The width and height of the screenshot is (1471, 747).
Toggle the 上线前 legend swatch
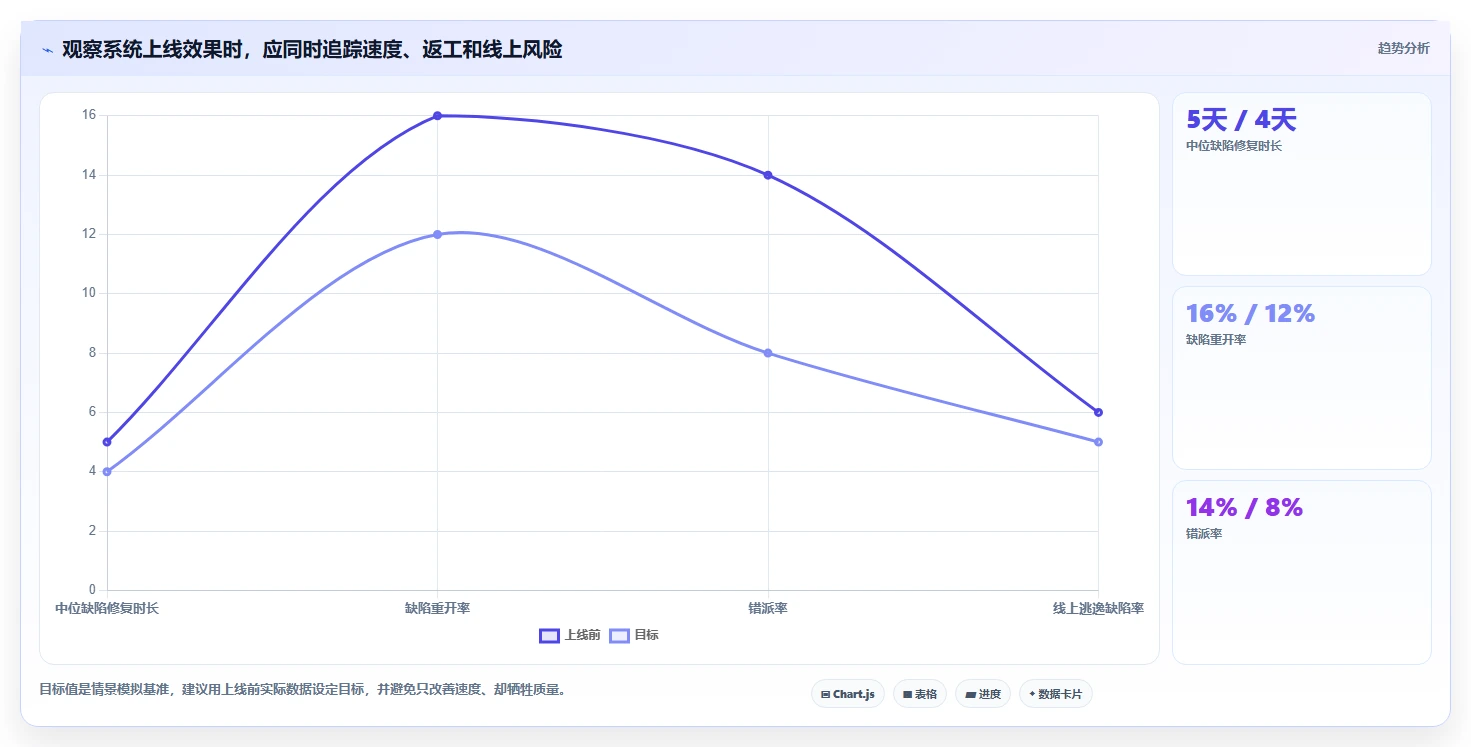[x=549, y=635]
